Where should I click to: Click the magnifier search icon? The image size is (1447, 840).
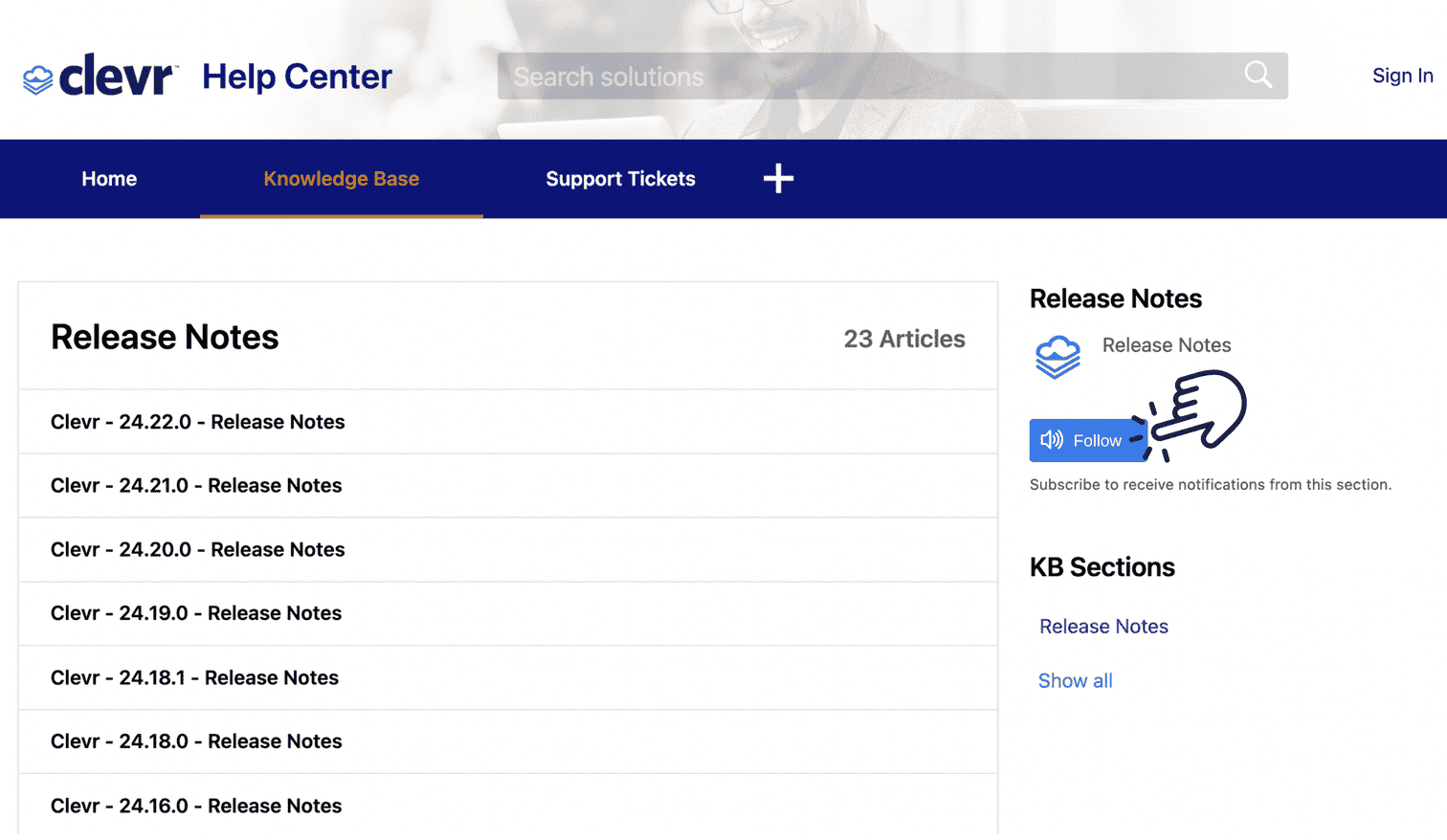point(1258,75)
